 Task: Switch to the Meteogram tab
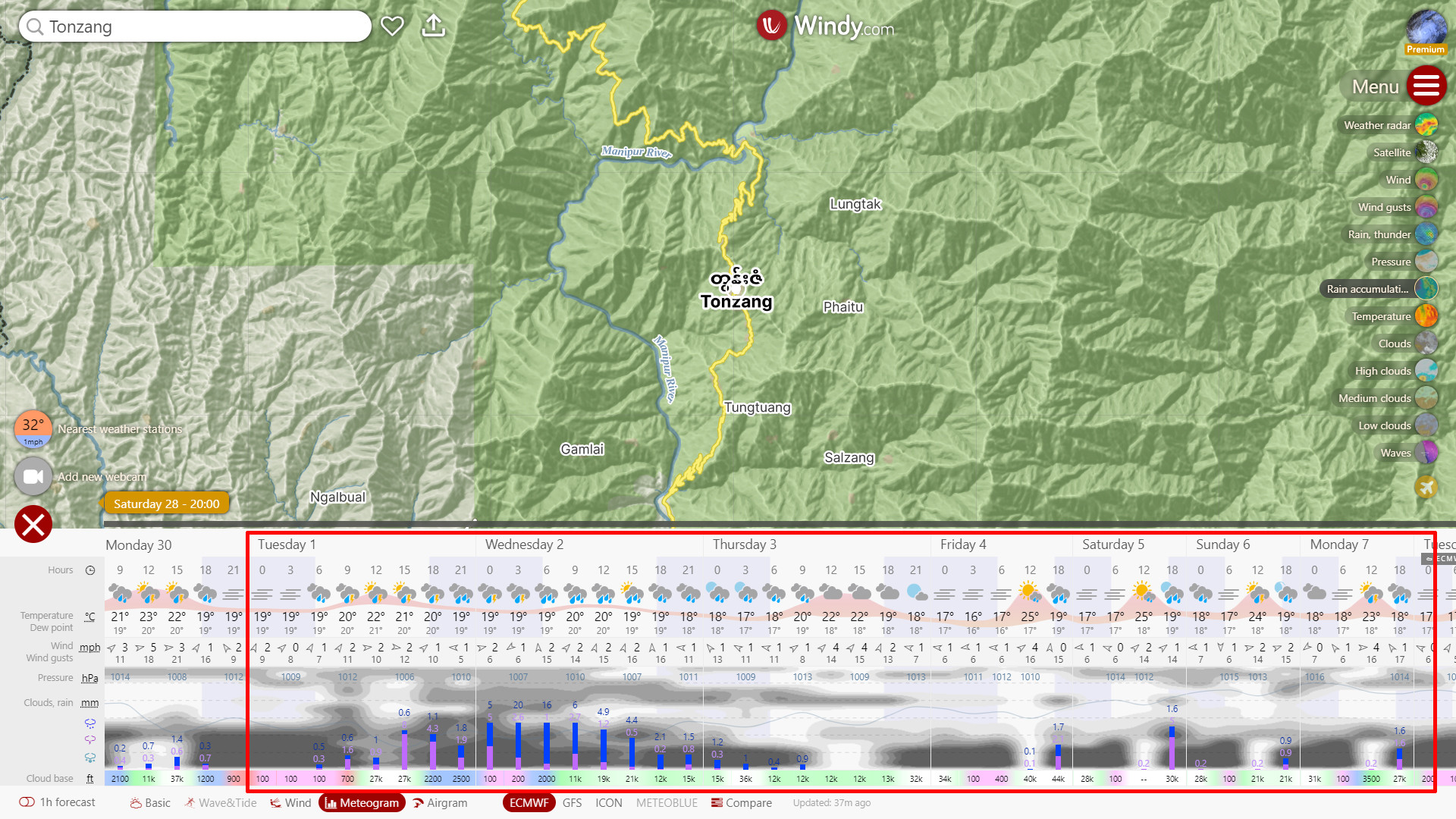[x=362, y=803]
